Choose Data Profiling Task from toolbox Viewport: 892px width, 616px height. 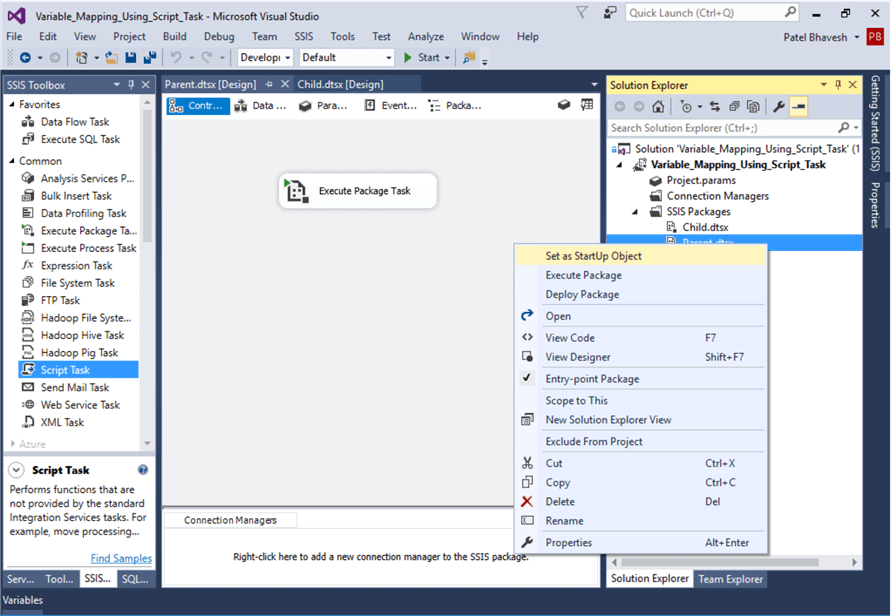tap(84, 213)
